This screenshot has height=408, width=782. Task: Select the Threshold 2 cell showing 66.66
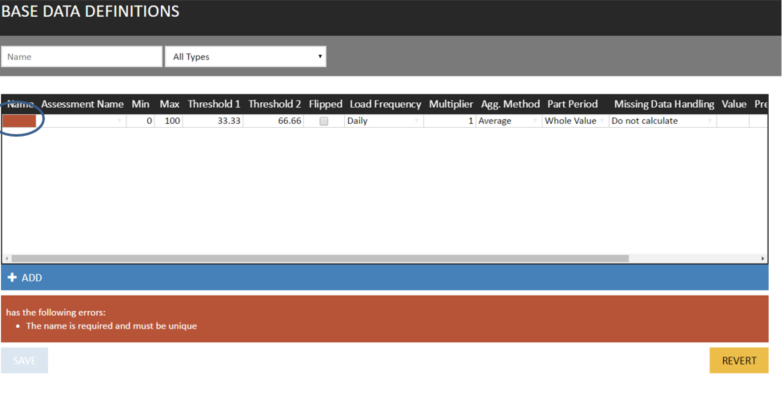tap(274, 121)
